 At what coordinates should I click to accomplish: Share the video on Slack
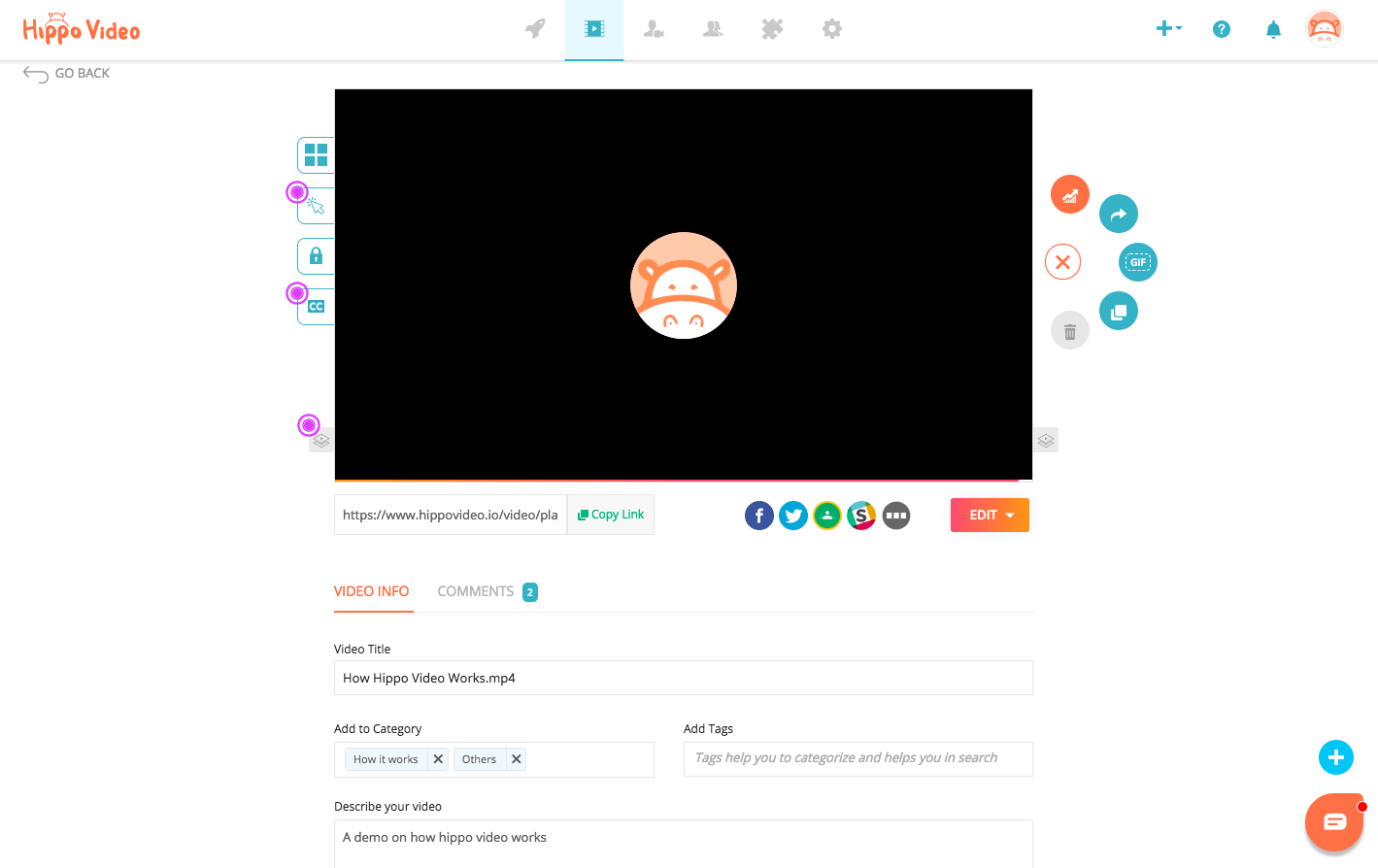[861, 515]
